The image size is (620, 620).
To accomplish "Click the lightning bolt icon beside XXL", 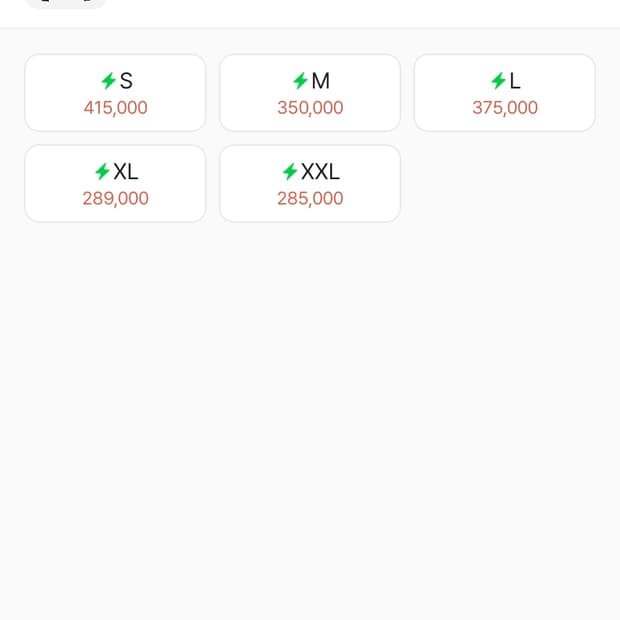I will point(290,172).
